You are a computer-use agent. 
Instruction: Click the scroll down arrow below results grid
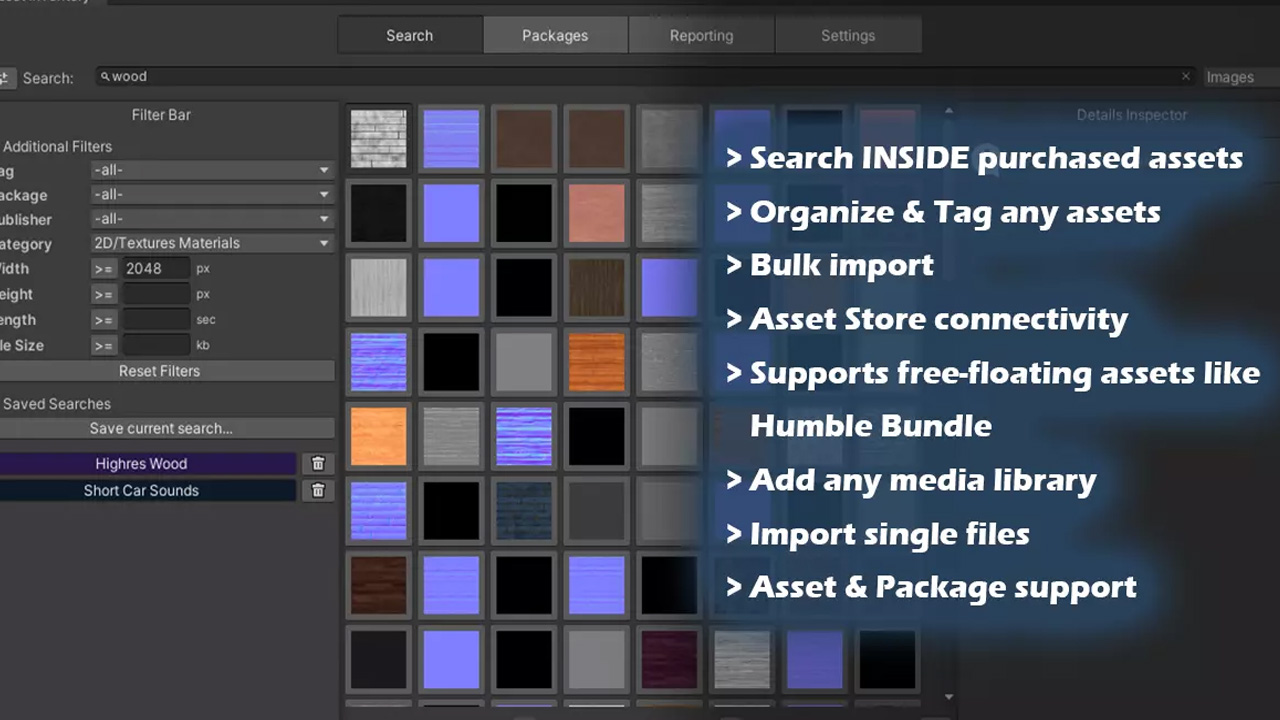[949, 697]
